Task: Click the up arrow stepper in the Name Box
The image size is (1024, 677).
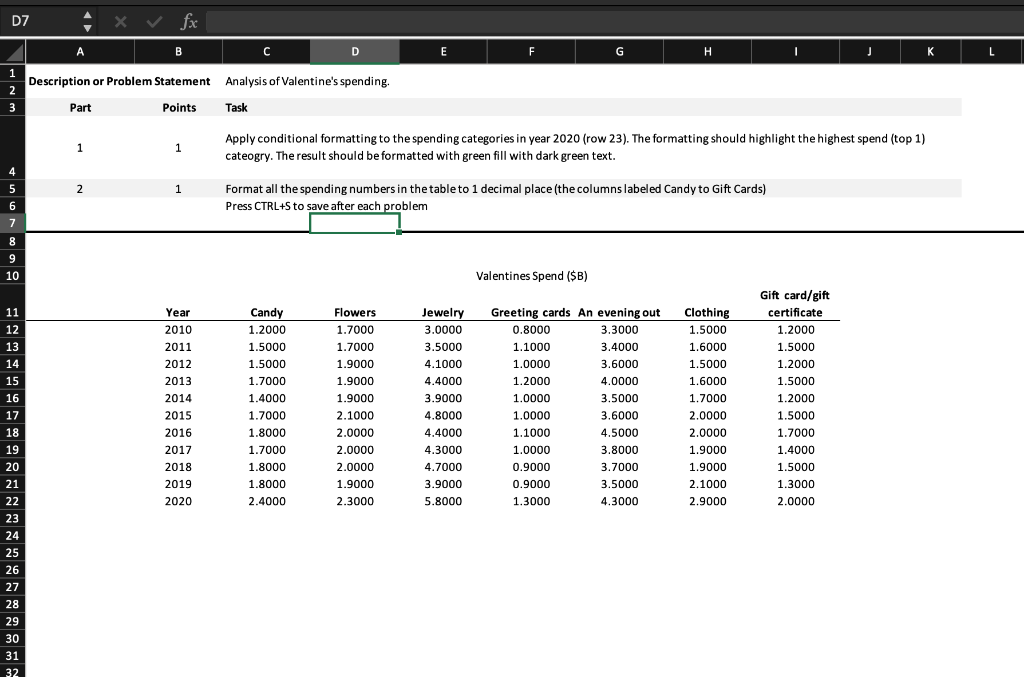Action: click(x=88, y=14)
